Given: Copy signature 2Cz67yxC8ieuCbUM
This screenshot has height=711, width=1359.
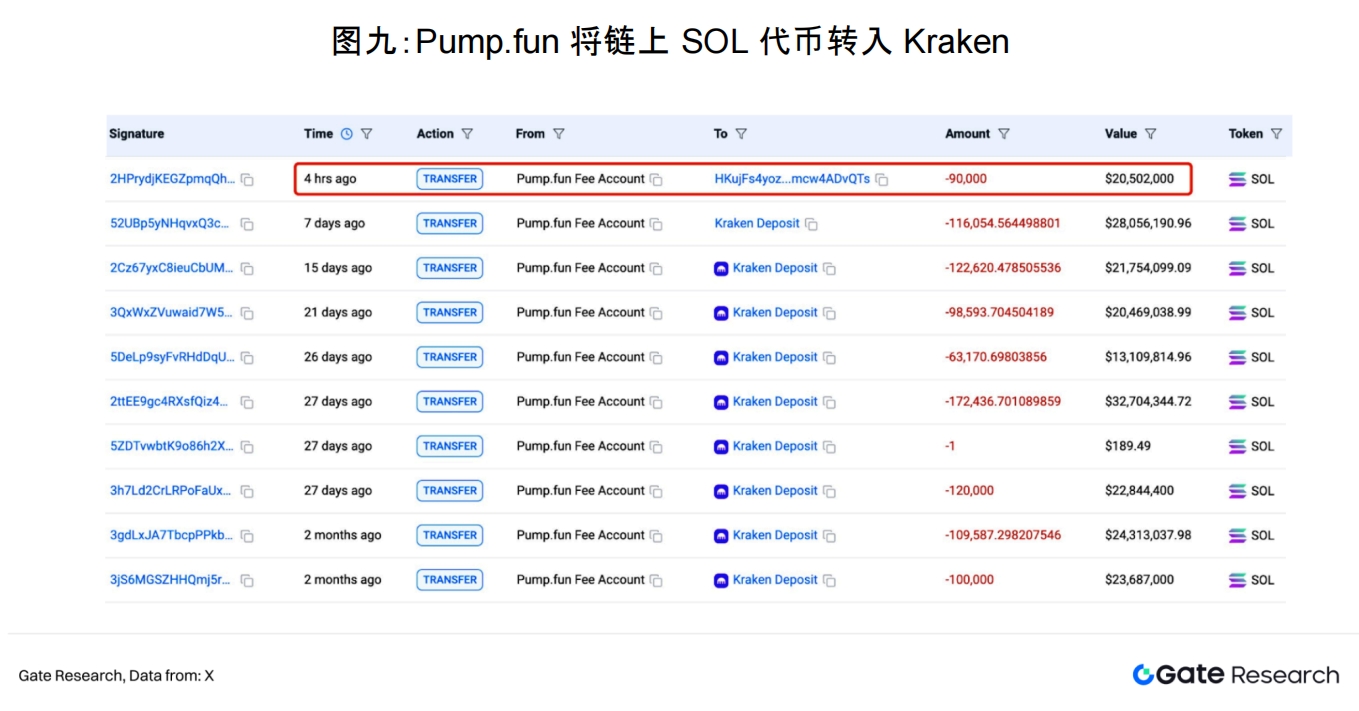Looking at the screenshot, I should [247, 269].
